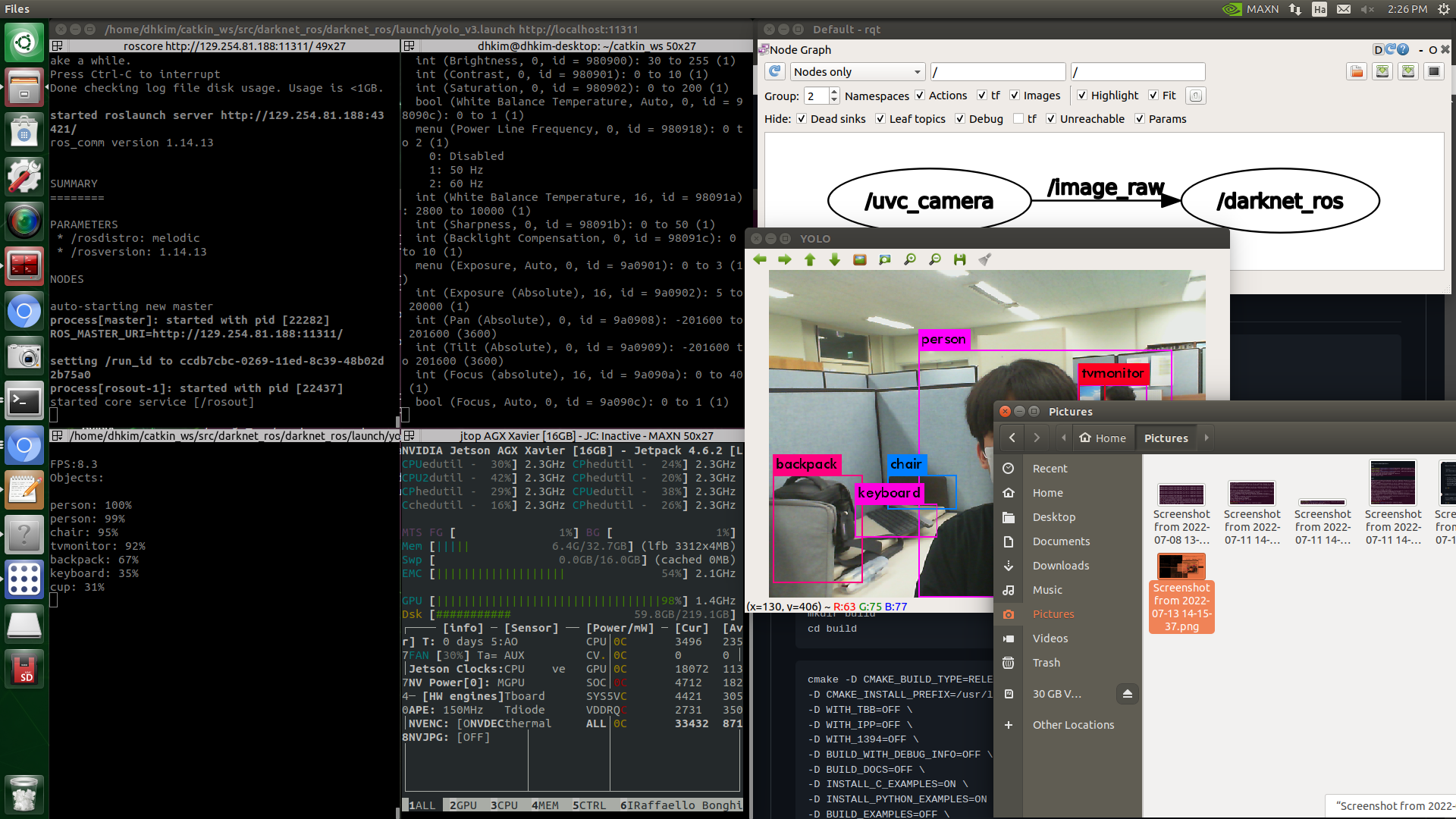Open the Nodes only dropdown
The width and height of the screenshot is (1456, 819).
pyautogui.click(x=857, y=71)
